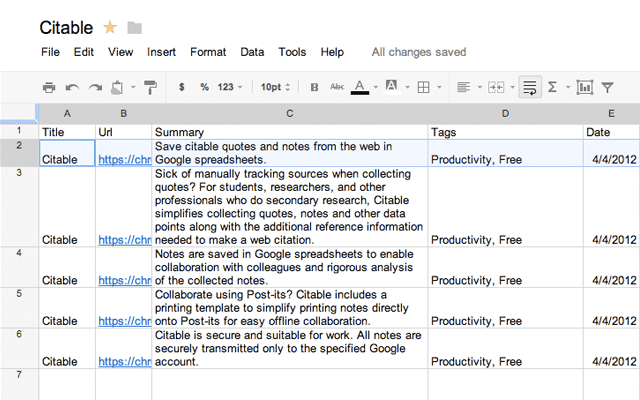This screenshot has height=400, width=640.
Task: Open the text color picker
Action: point(362,87)
